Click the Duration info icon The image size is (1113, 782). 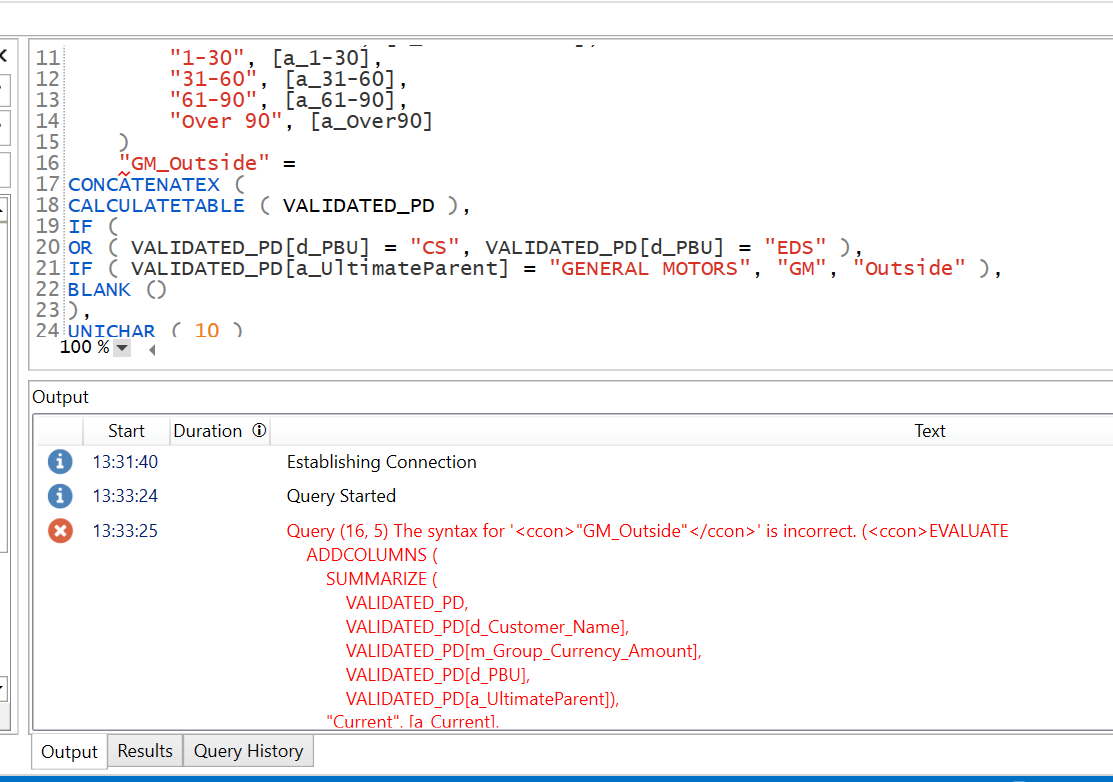pos(259,430)
